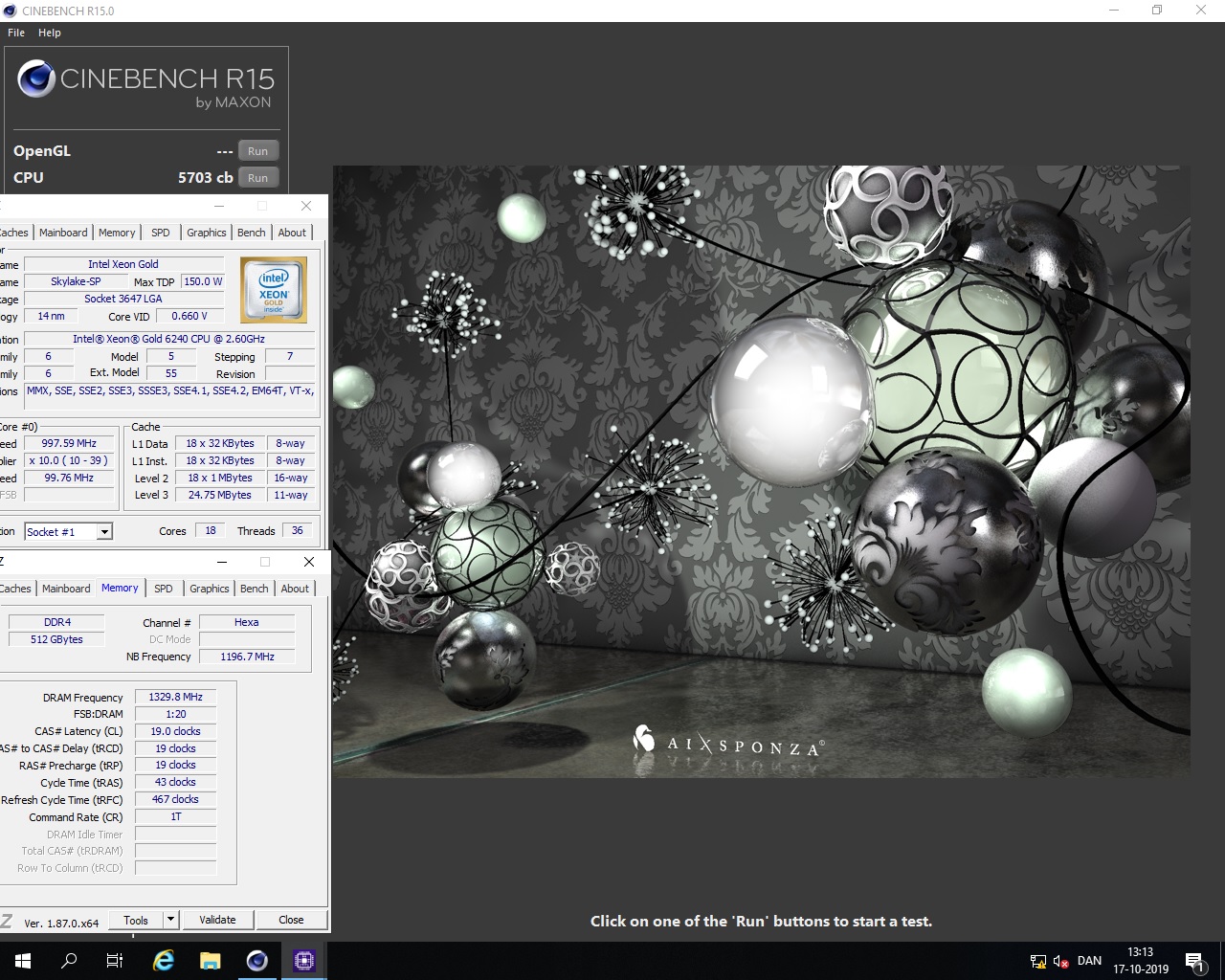This screenshot has height=980, width=1225.
Task: Open About tab in upper CPU-Z window
Action: point(293,233)
